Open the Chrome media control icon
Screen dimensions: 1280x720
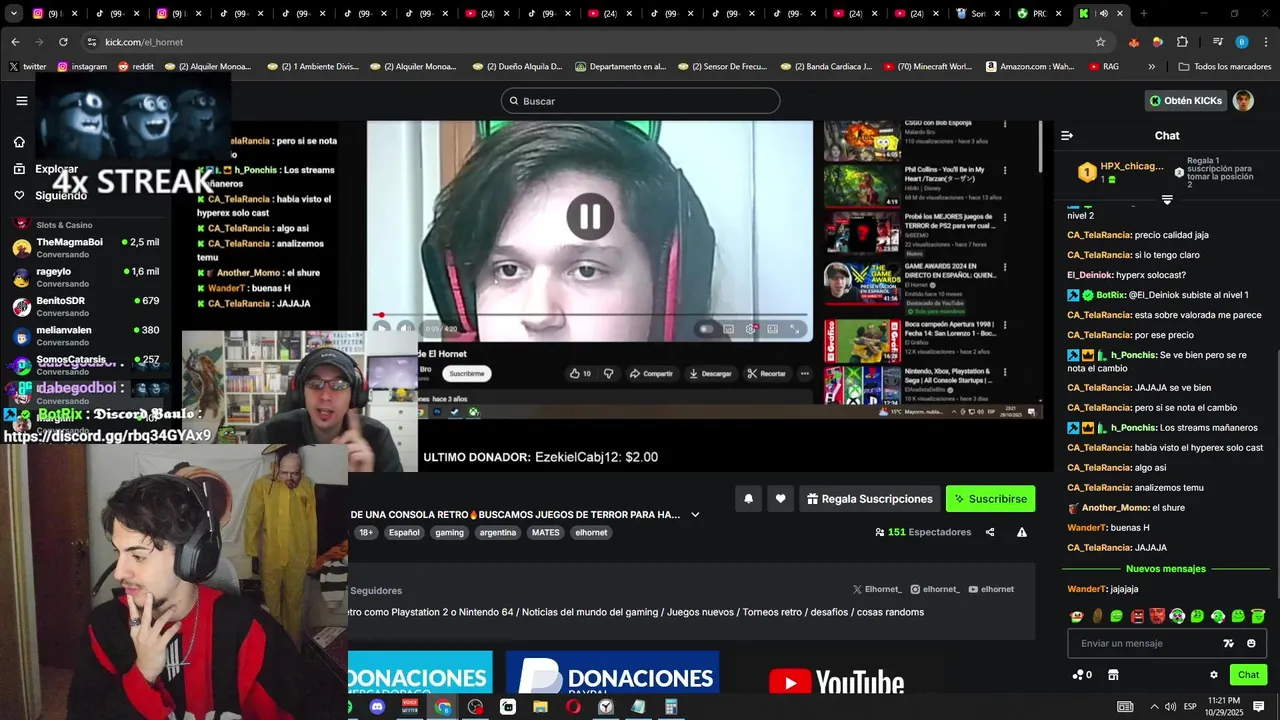click(1218, 42)
